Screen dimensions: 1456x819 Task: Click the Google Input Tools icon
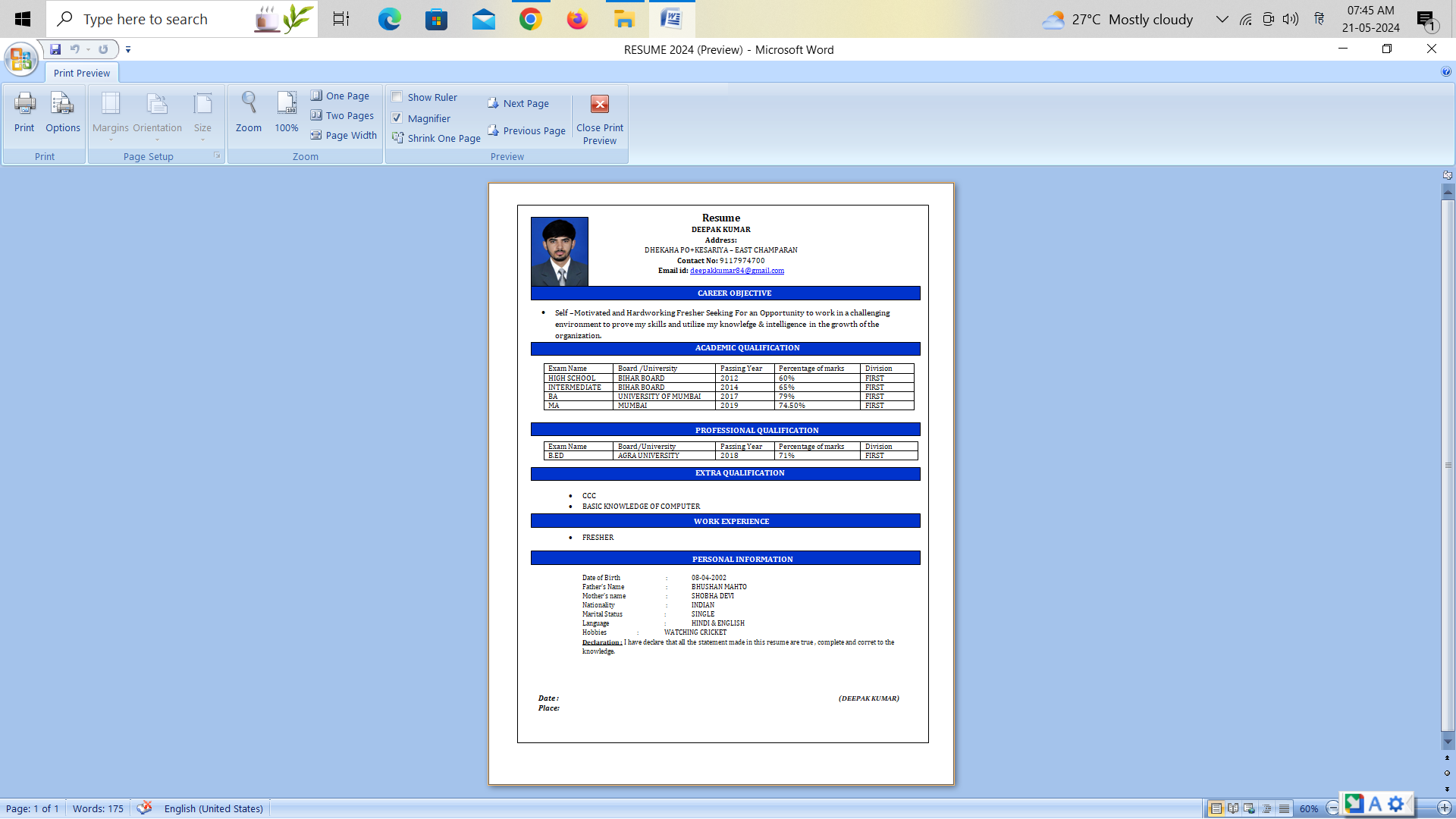tap(1354, 803)
